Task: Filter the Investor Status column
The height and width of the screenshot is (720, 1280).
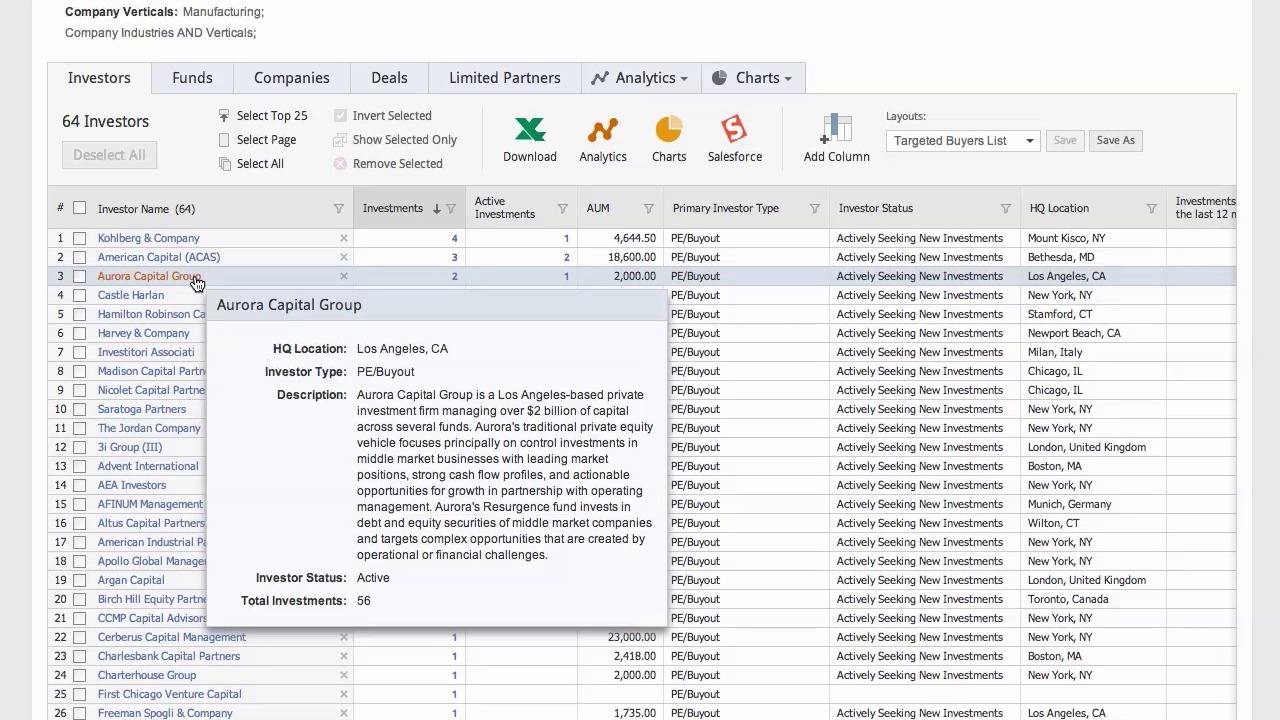Action: coord(1006,209)
